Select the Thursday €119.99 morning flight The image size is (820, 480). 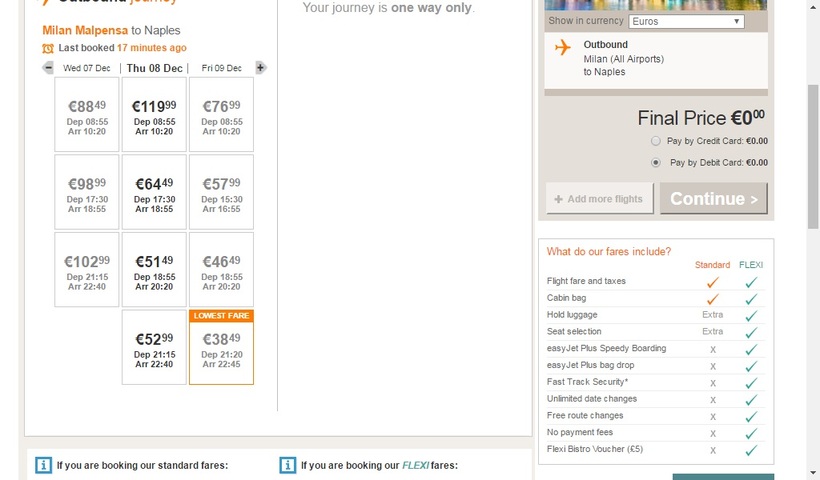[x=154, y=115]
